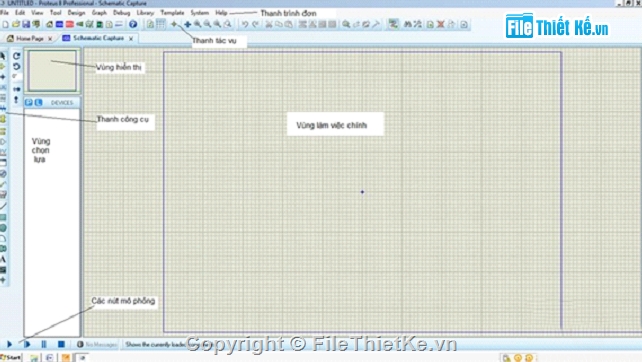Viewport: 642px width, 362px height.
Task: Select the text 'A' tool in sidebar
Action: pos(3,259)
